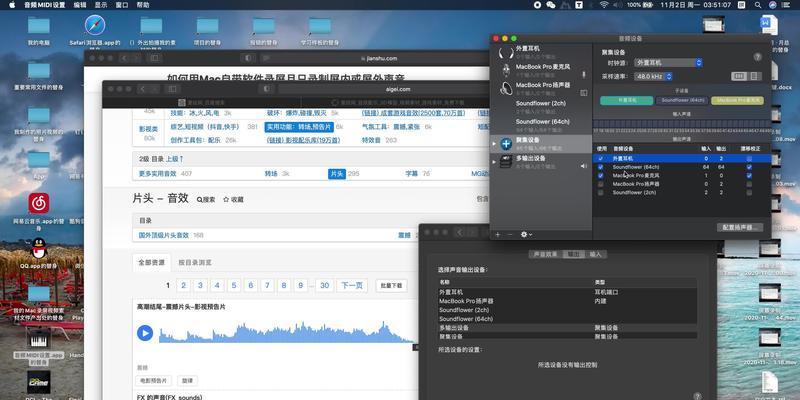
Task: Enable 使用 checkbox for Soundflower (2ch) row
Action: click(x=601, y=192)
